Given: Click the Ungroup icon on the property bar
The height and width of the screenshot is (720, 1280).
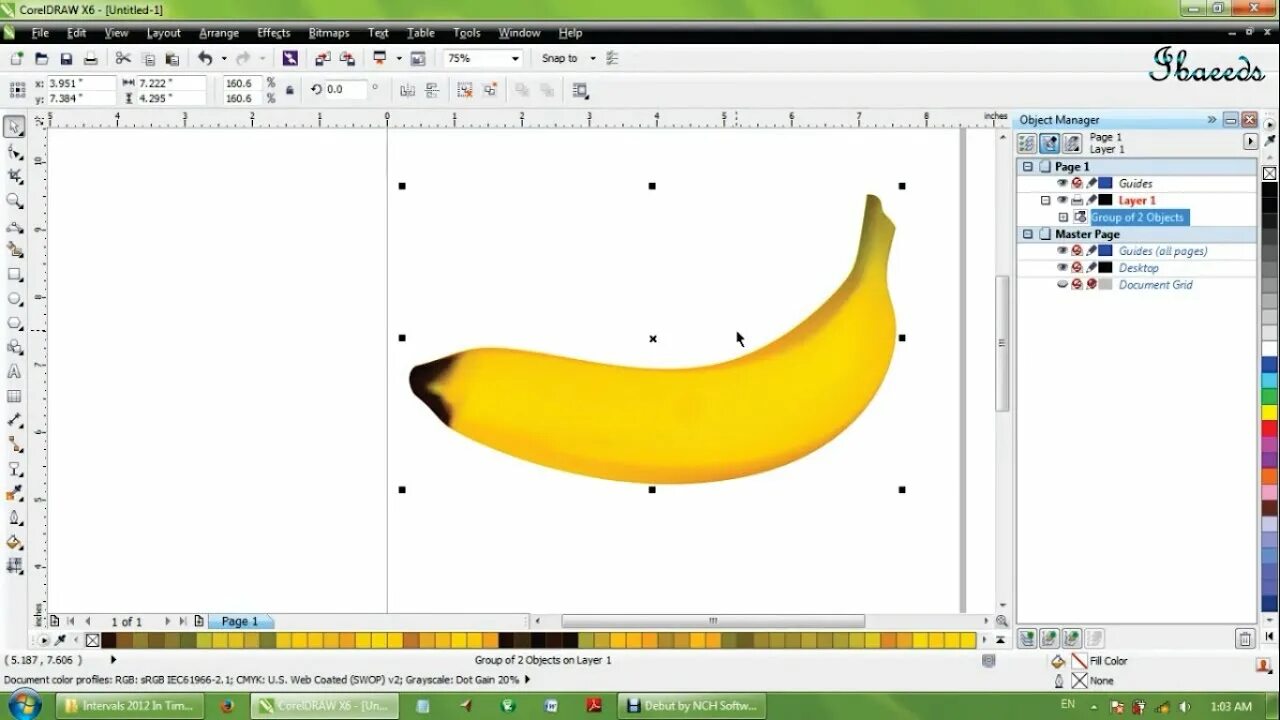Looking at the screenshot, I should pyautogui.click(x=465, y=90).
